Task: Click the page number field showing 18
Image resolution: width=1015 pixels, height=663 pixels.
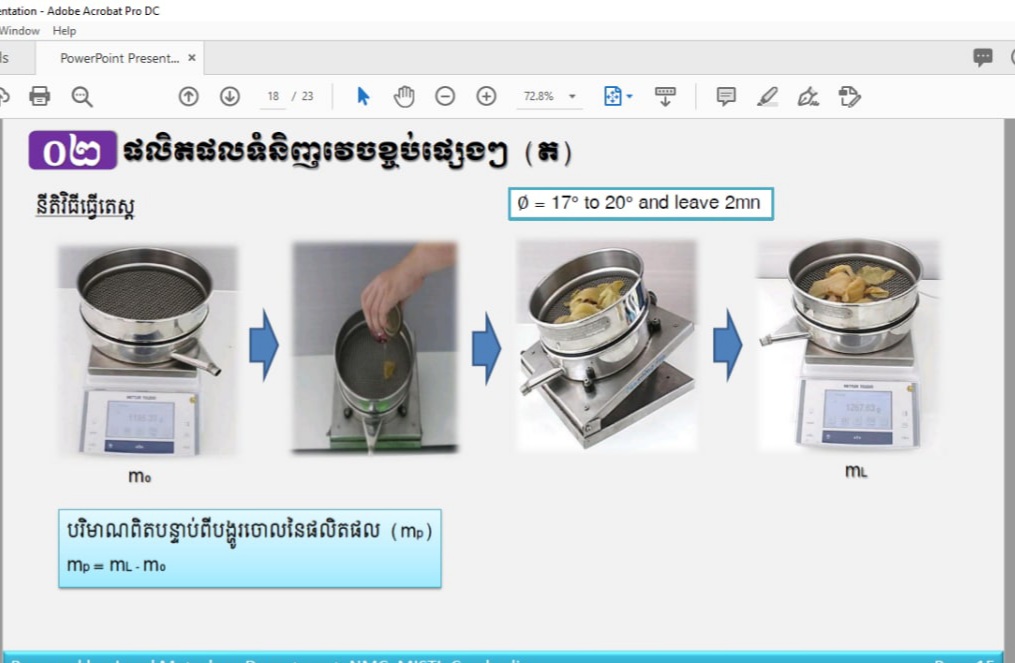Action: [273, 96]
